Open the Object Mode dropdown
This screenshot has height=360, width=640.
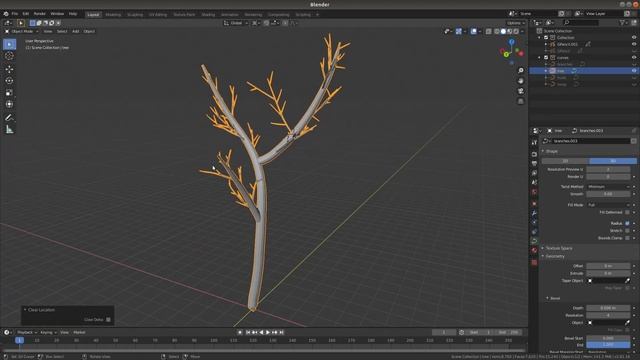[x=22, y=31]
